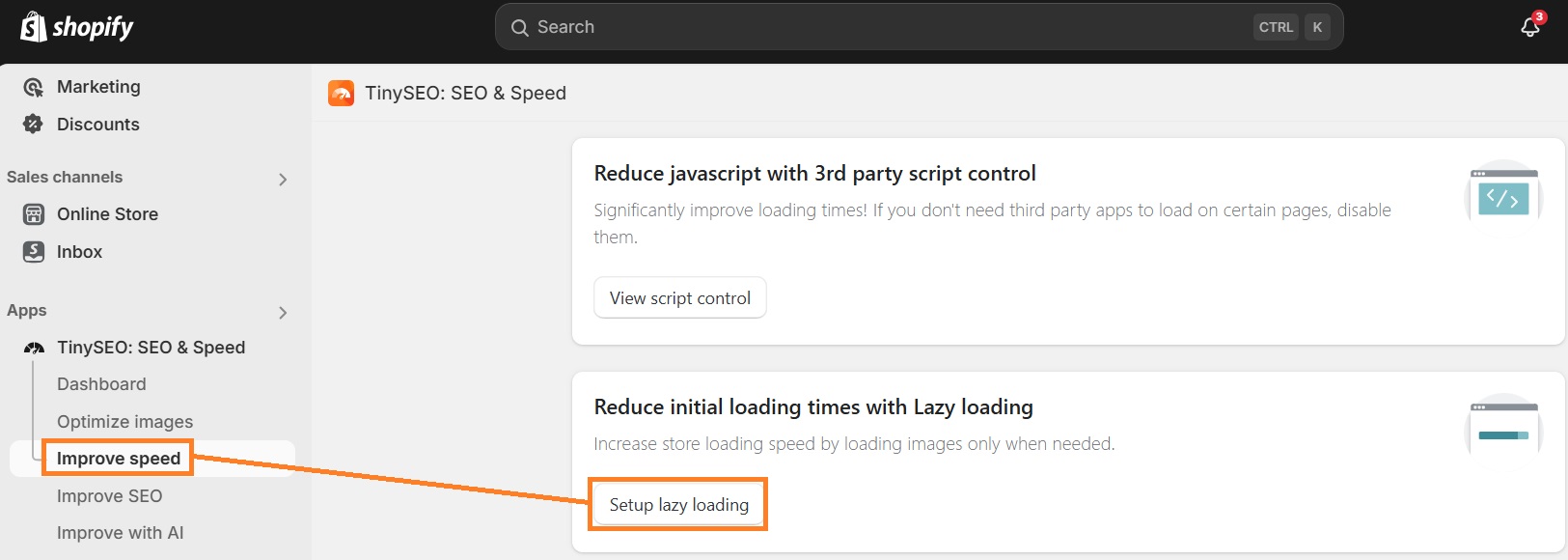Image resolution: width=1568 pixels, height=560 pixels.
Task: Click the TinySEO speedometer icon in sidebar
Action: tap(34, 347)
